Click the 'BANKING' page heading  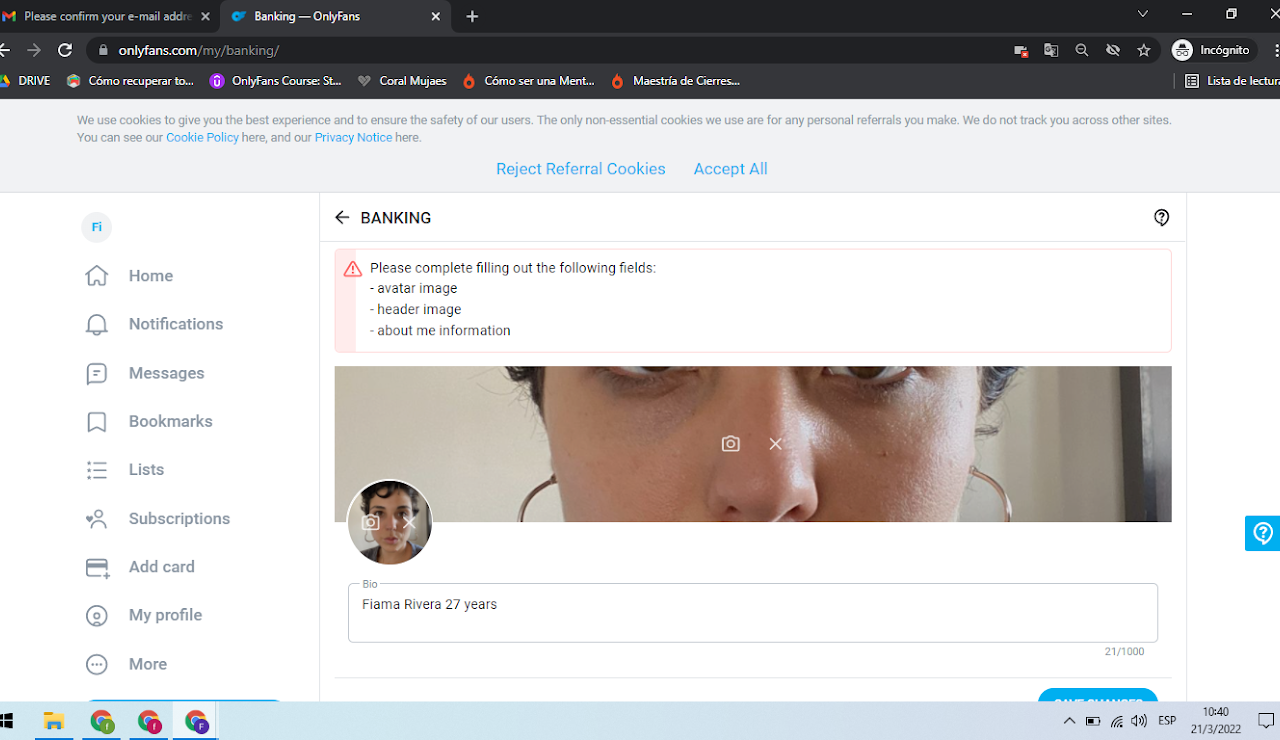[x=396, y=218]
